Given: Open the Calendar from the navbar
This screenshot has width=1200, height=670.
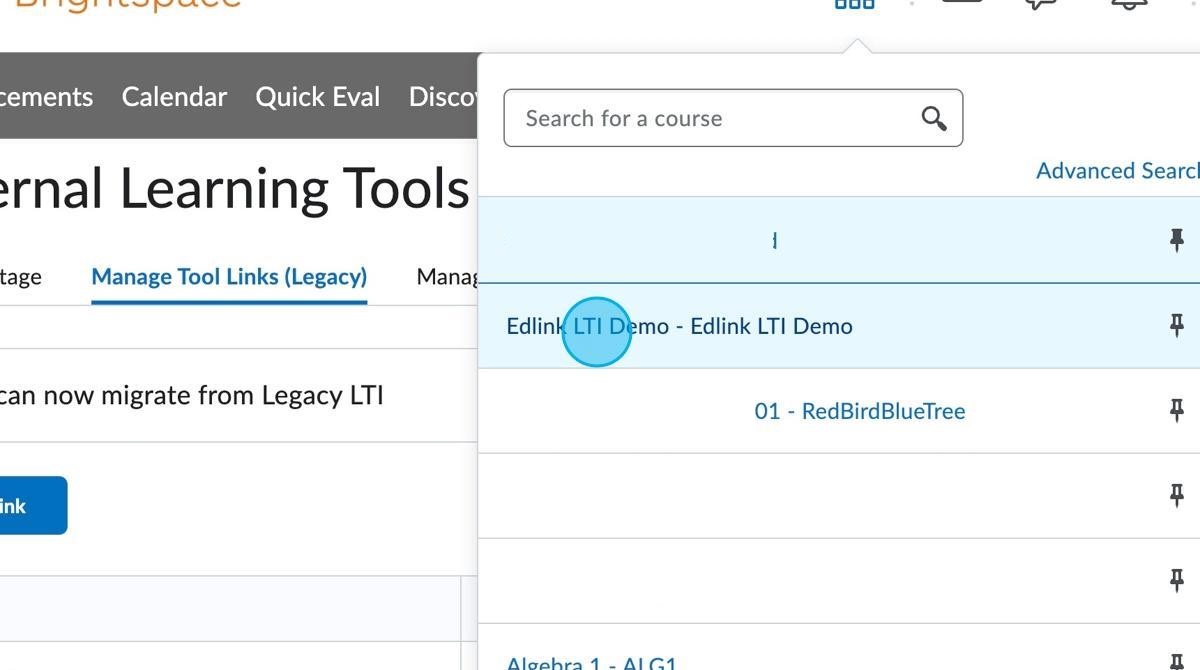Looking at the screenshot, I should (174, 96).
